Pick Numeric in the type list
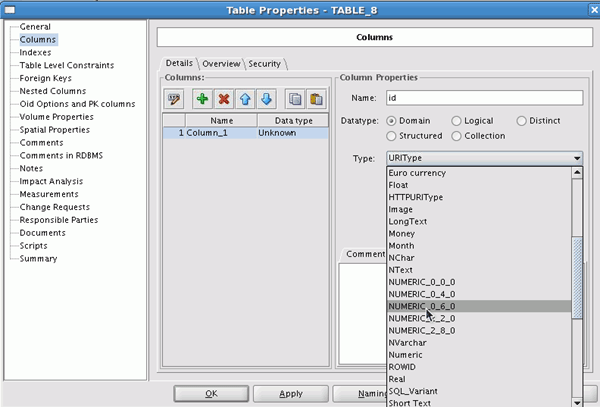Screen dimensions: 600x407 click(479, 355)
